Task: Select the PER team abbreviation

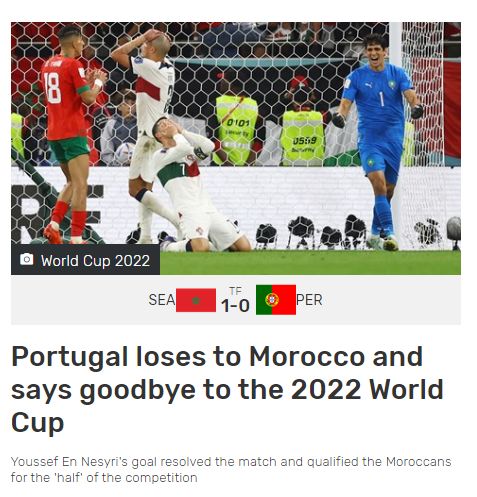Action: pyautogui.click(x=309, y=300)
